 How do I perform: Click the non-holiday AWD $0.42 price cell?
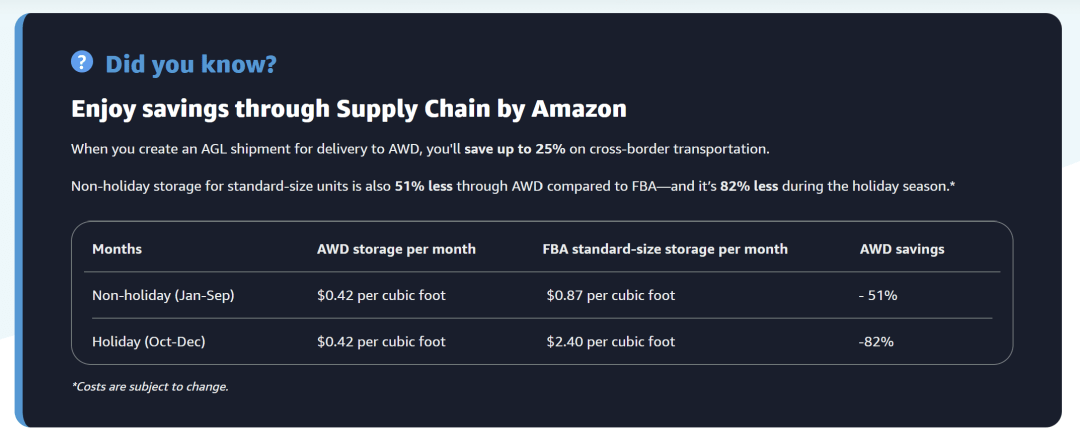pos(381,295)
